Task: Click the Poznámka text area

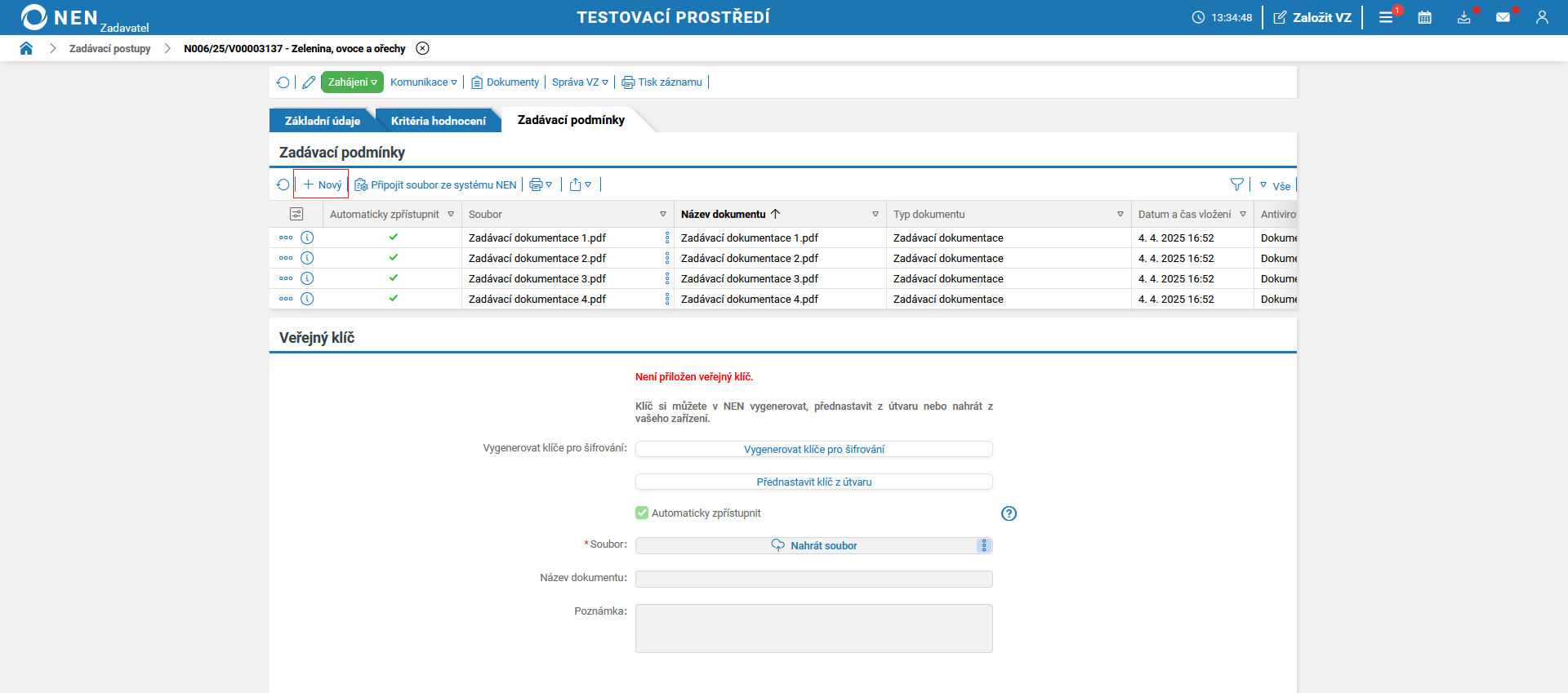Action: point(813,628)
